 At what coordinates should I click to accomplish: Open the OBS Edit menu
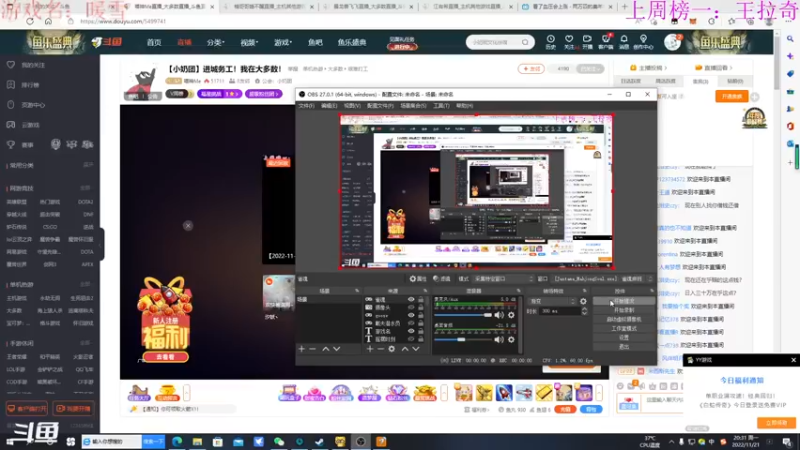[x=329, y=106]
